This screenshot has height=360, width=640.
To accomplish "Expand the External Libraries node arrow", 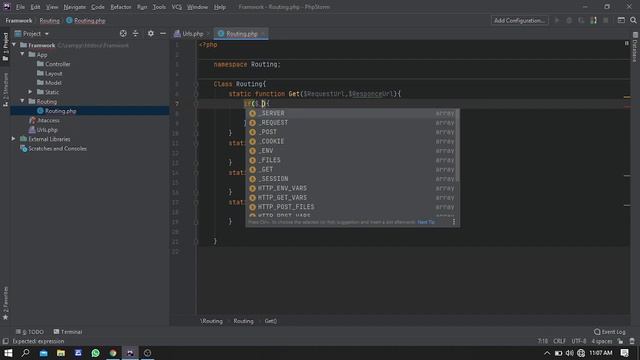I will pyautogui.click(x=13, y=139).
